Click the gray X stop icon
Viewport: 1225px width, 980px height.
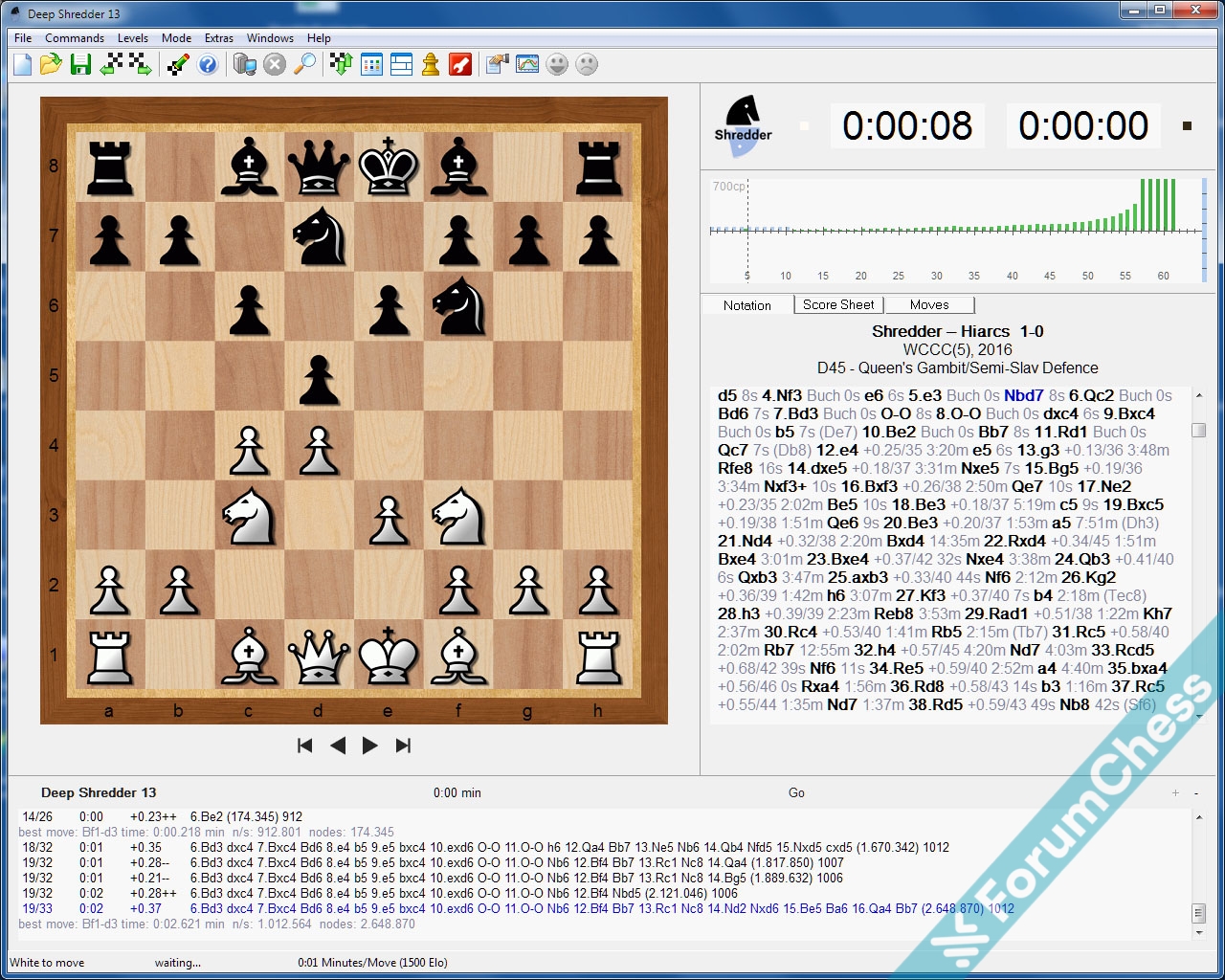pyautogui.click(x=275, y=64)
